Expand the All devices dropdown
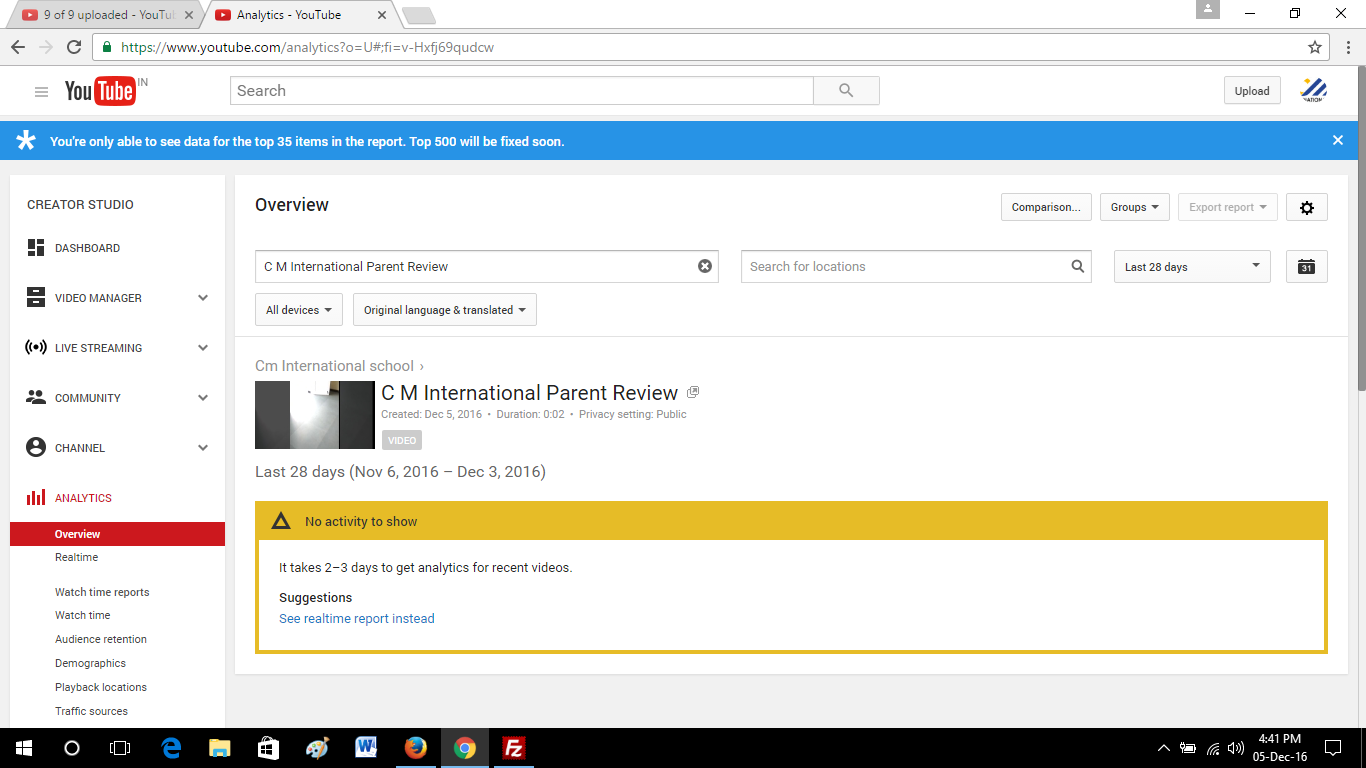Viewport: 1366px width, 768px height. [x=298, y=310]
